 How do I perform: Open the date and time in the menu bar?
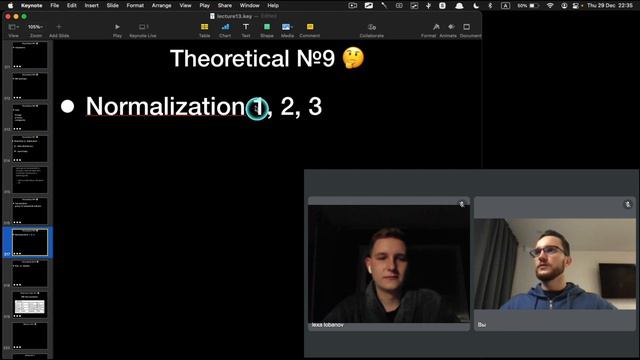point(610,6)
